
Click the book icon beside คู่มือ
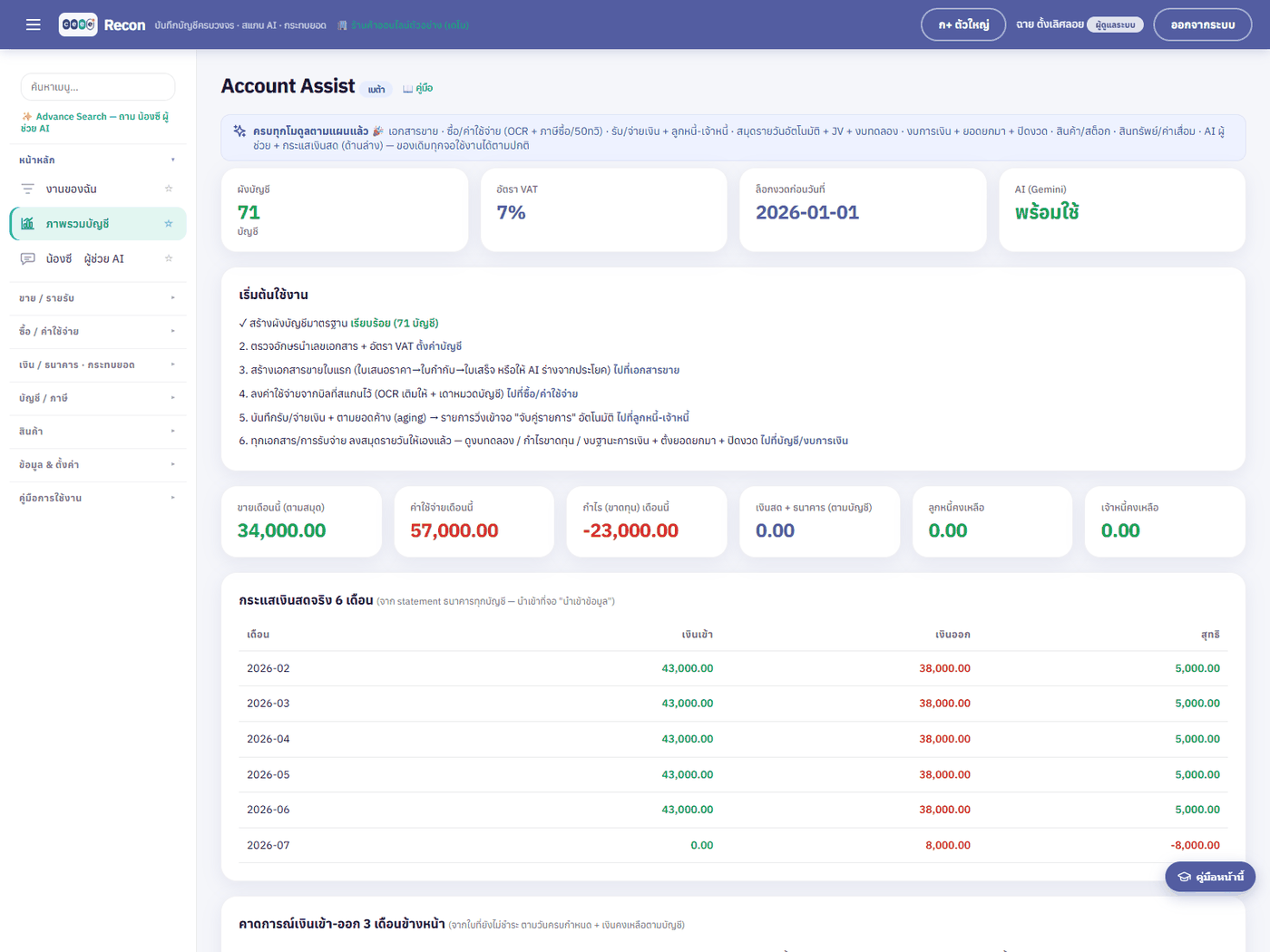coord(408,89)
